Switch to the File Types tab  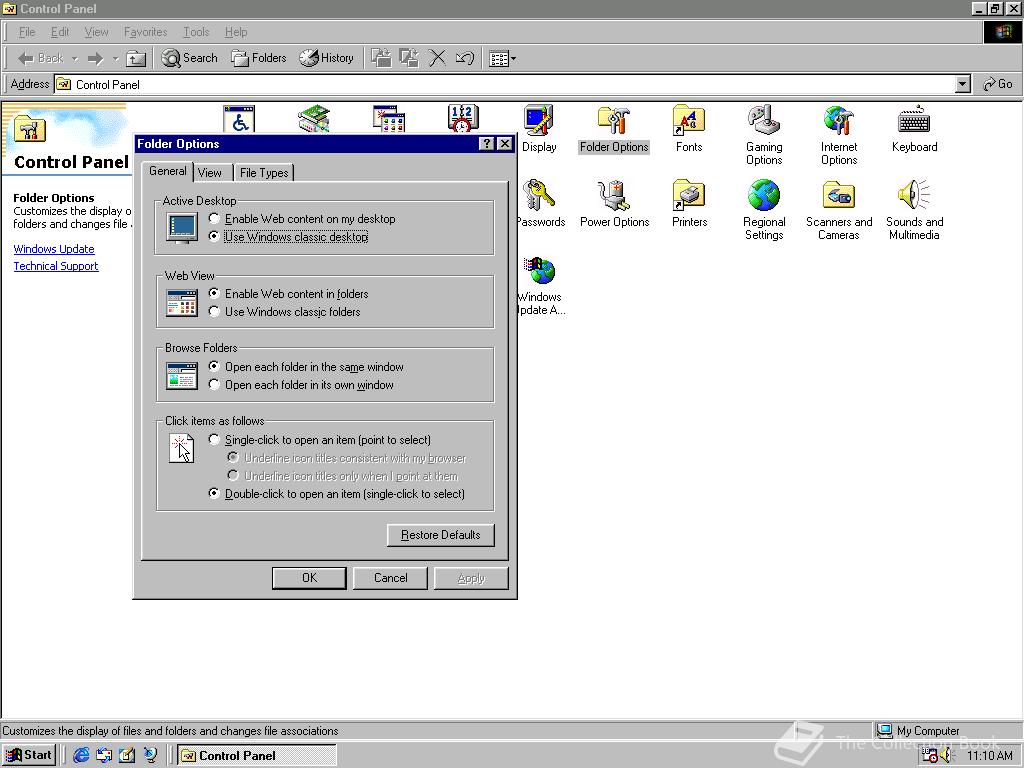pos(264,172)
